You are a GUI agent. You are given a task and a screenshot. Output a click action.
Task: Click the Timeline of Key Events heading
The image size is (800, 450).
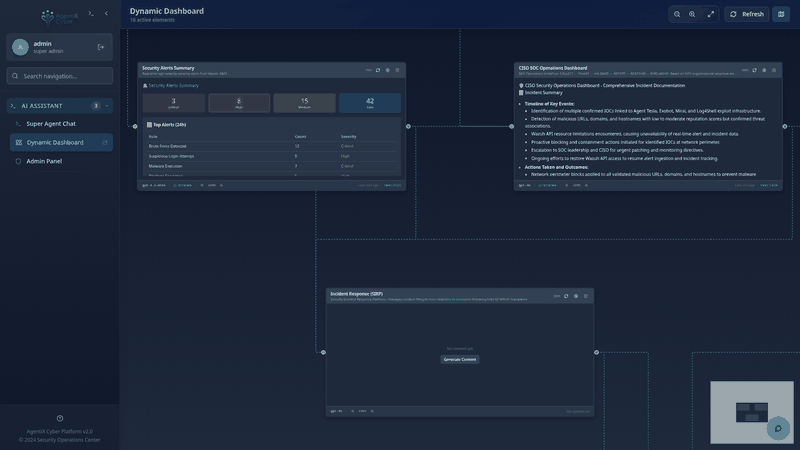549,104
